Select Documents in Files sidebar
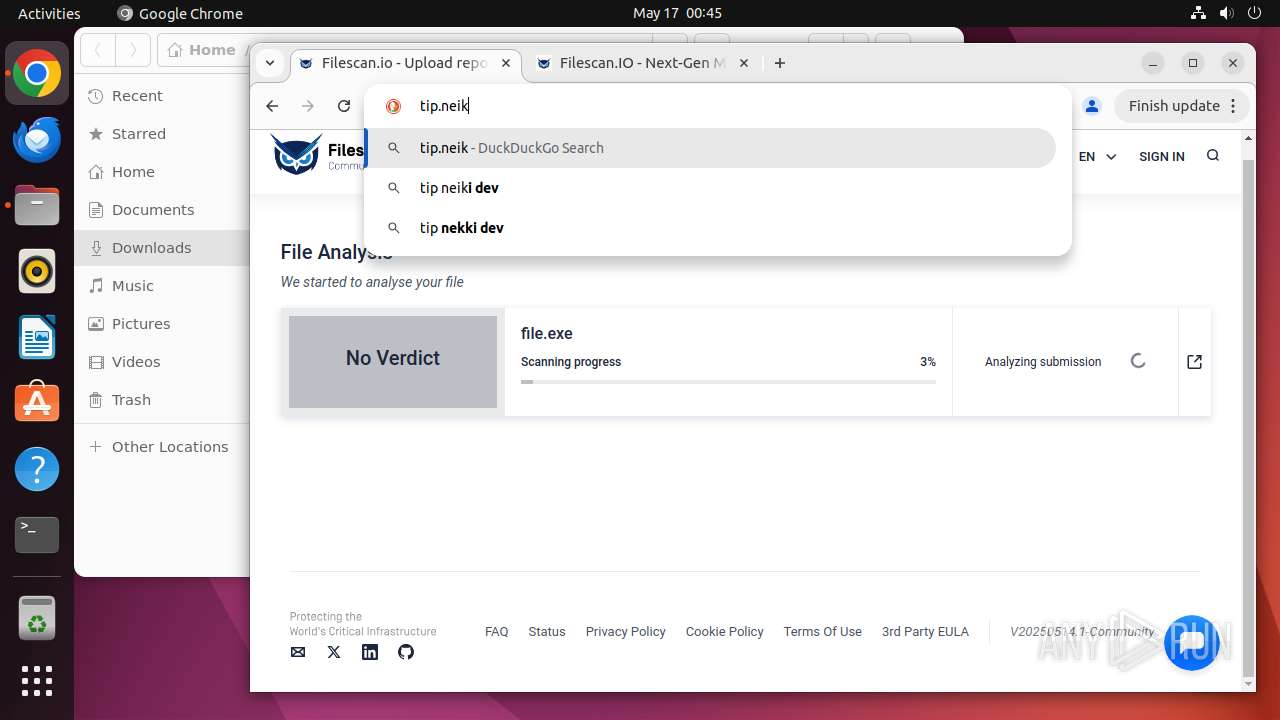Viewport: 1280px width, 720px height. pos(162,210)
